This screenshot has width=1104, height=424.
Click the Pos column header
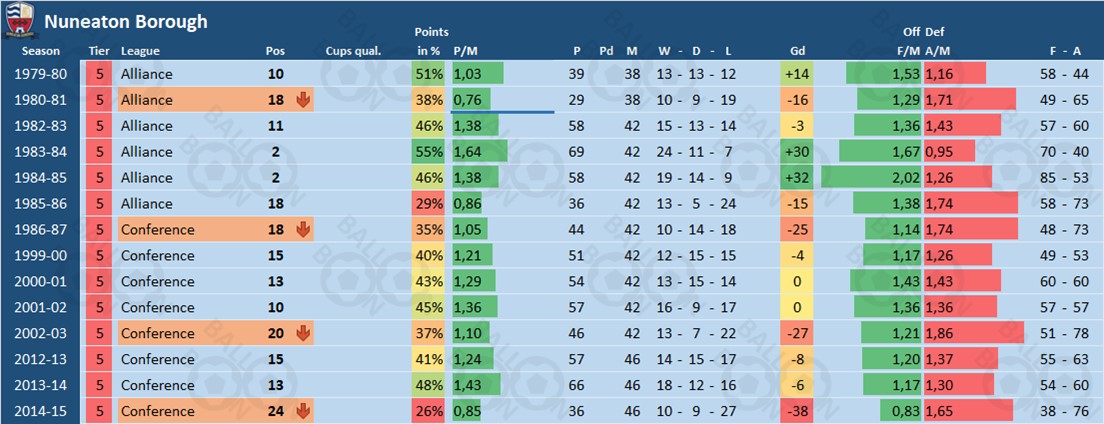[275, 51]
